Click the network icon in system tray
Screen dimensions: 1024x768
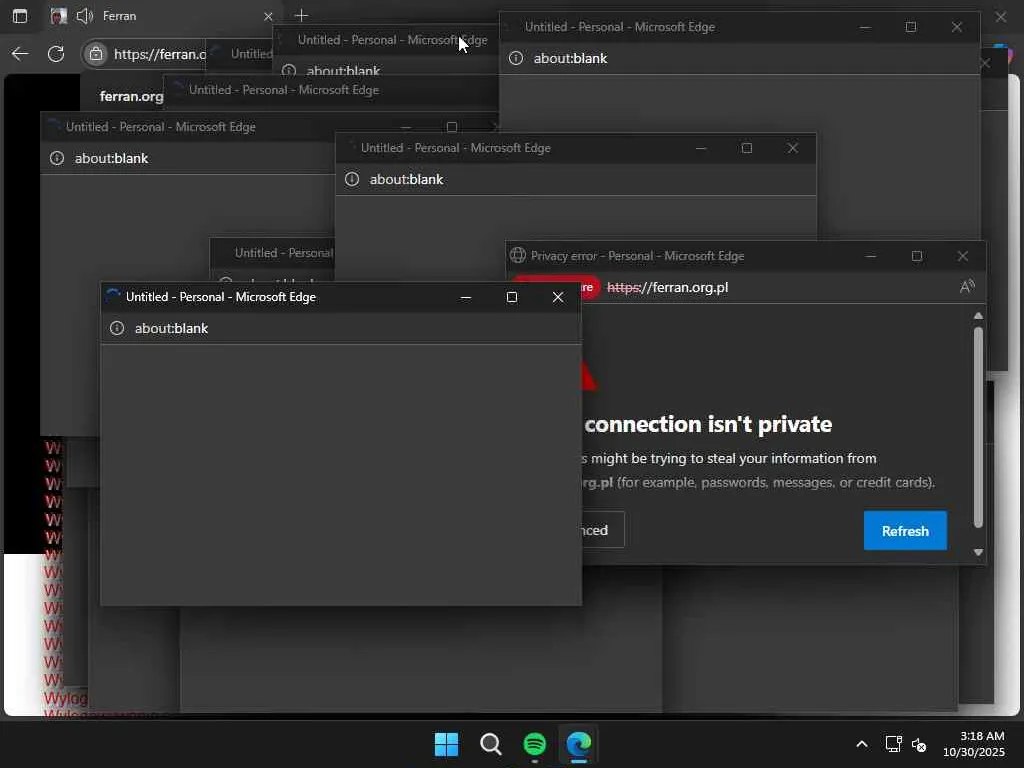(893, 744)
